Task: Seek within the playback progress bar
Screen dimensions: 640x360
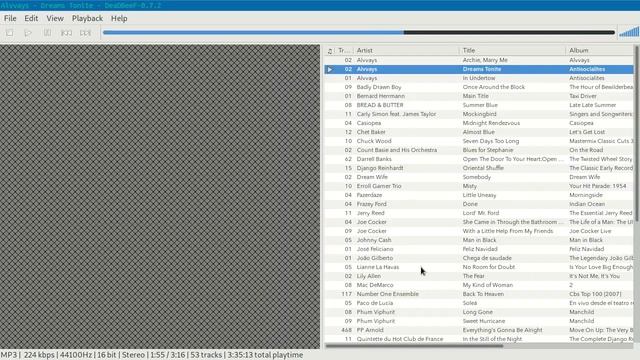Action: (x=359, y=32)
